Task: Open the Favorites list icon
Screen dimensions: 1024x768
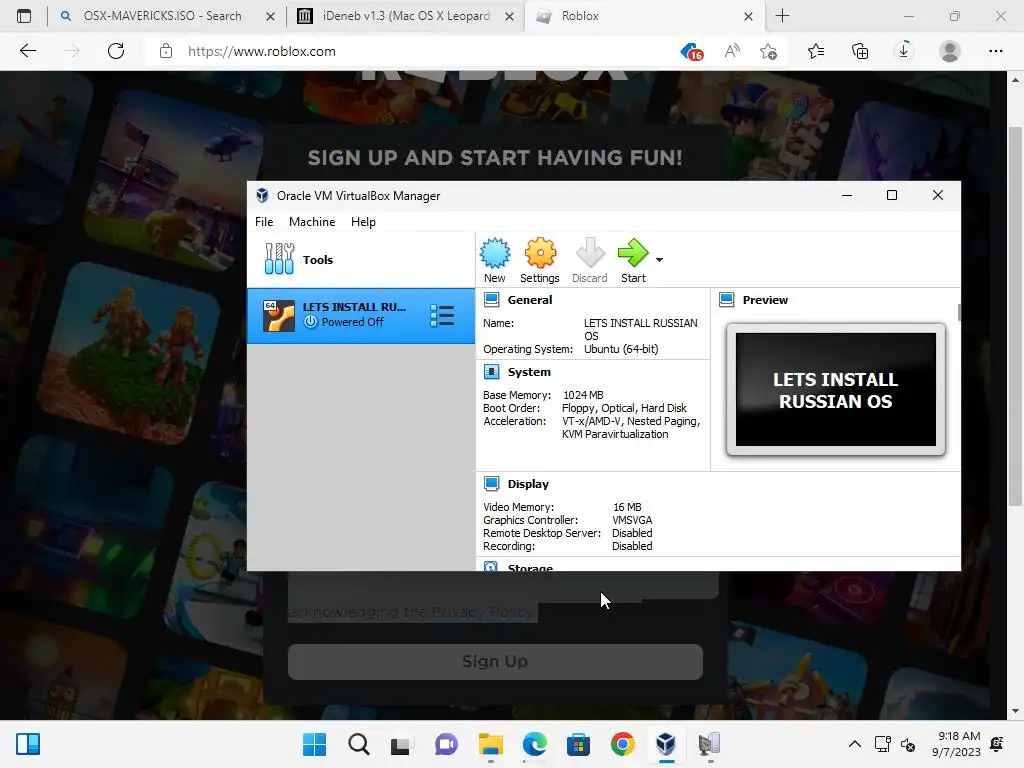Action: (x=816, y=51)
